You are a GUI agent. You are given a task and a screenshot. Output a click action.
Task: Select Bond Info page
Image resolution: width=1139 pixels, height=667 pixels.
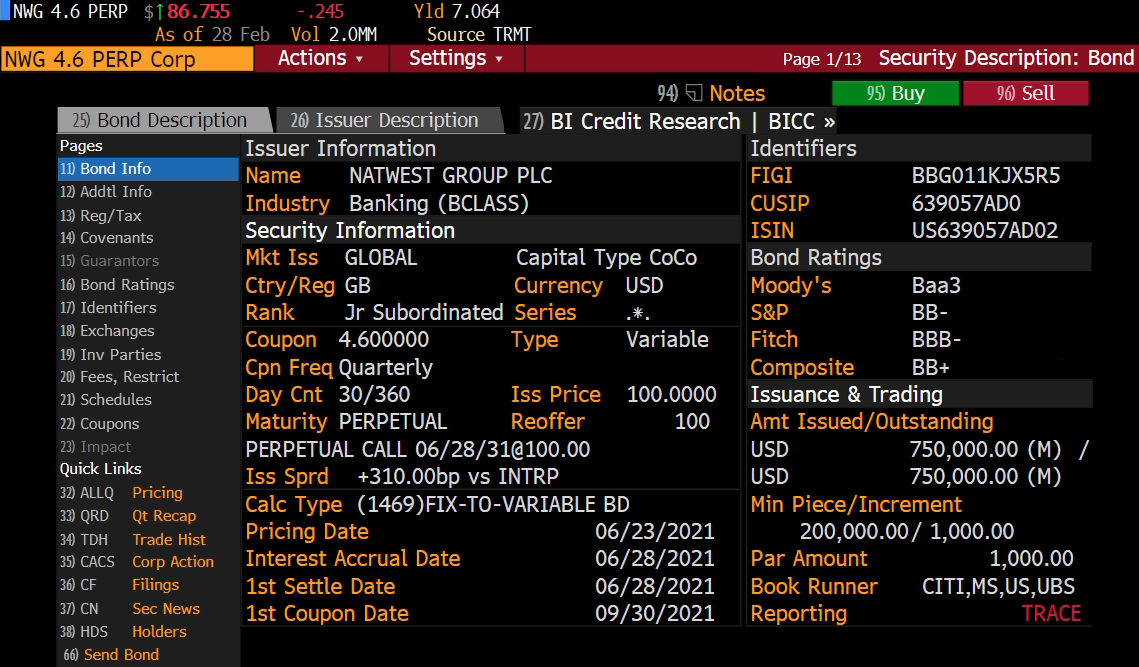147,169
